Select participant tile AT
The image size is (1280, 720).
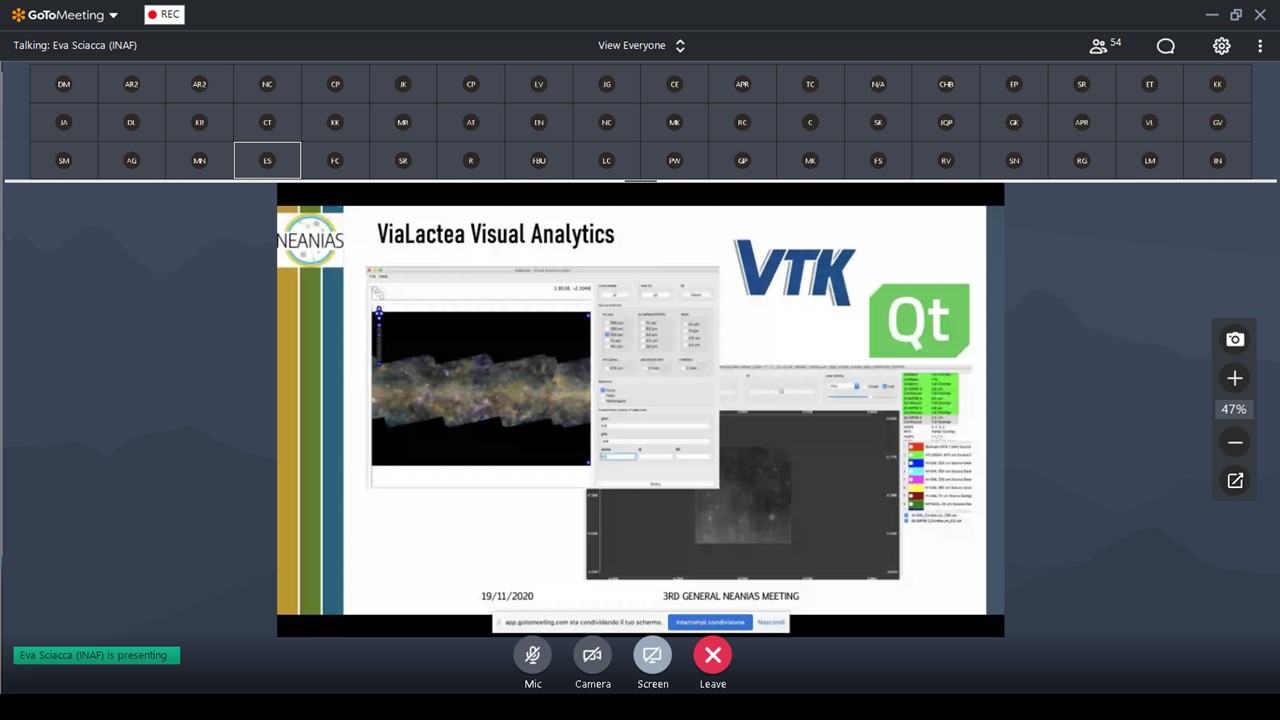coord(471,123)
